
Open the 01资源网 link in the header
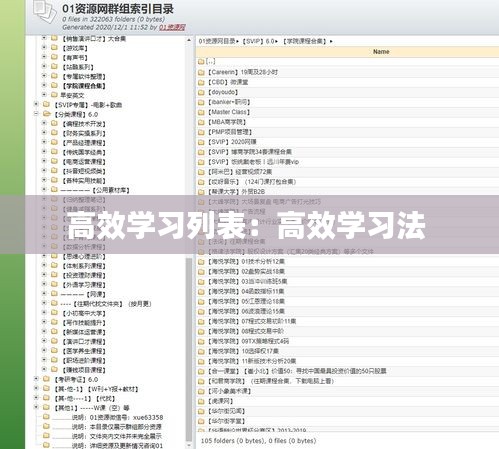click(x=172, y=27)
